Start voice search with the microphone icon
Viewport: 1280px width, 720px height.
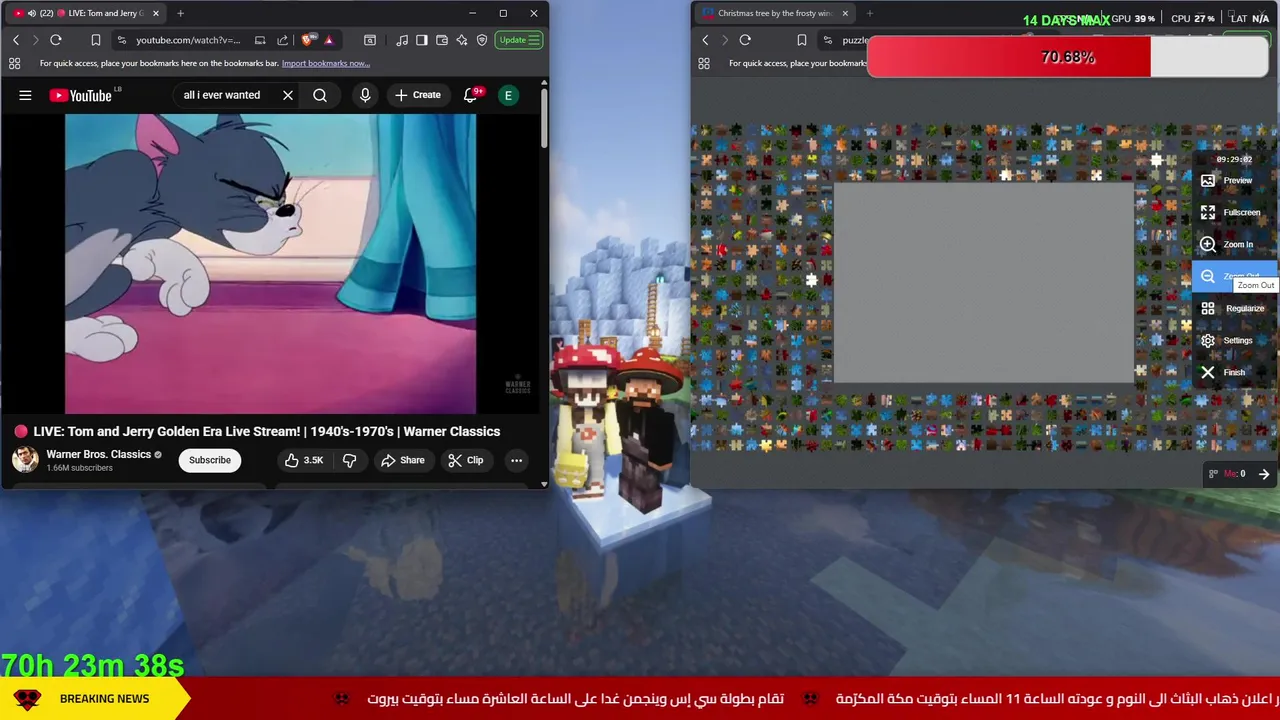pos(365,95)
